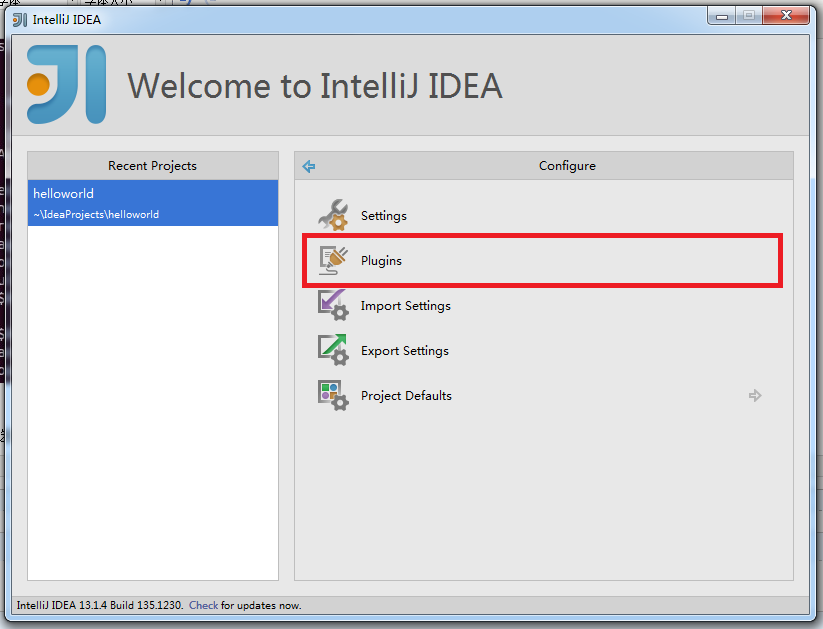Click the Recent Projects panel header
This screenshot has width=823, height=629.
[x=152, y=166]
